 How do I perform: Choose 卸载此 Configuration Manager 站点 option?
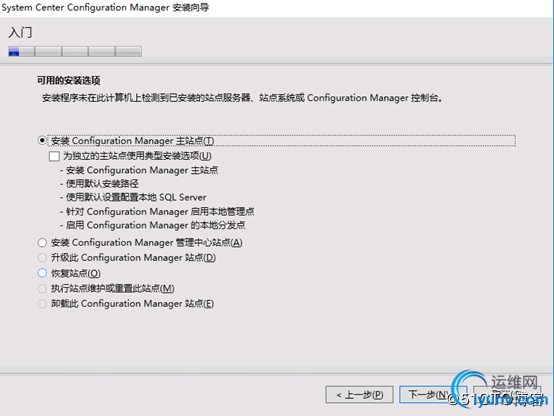click(42, 304)
